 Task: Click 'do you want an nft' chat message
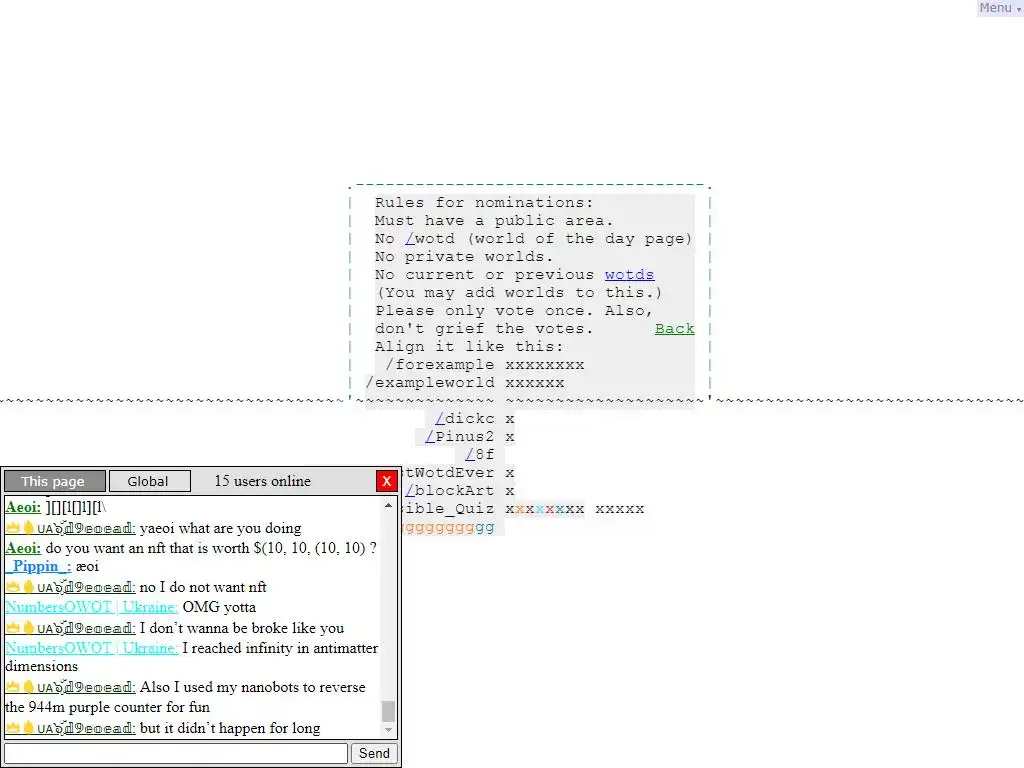[x=211, y=548]
